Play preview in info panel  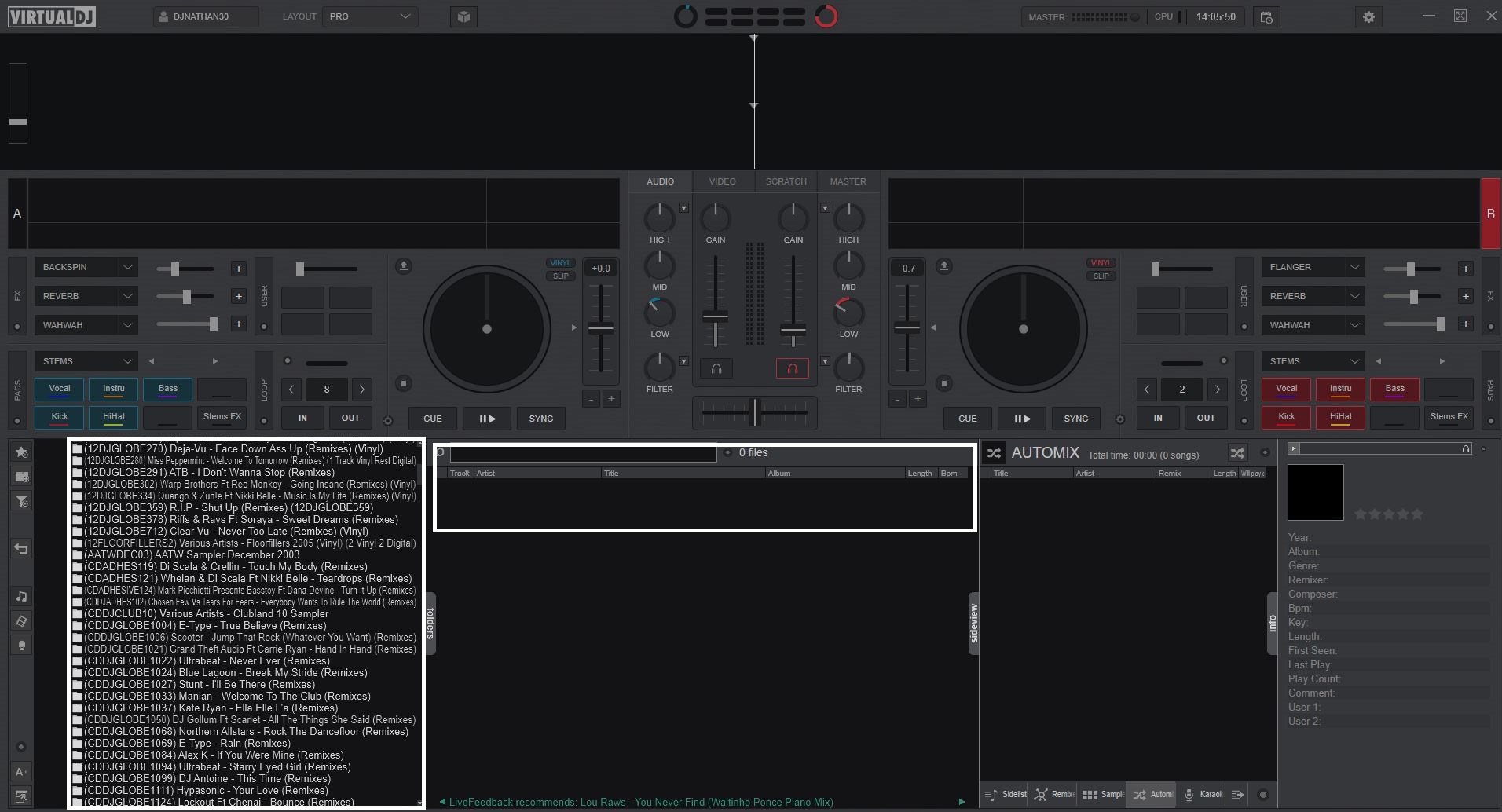[x=1294, y=448]
